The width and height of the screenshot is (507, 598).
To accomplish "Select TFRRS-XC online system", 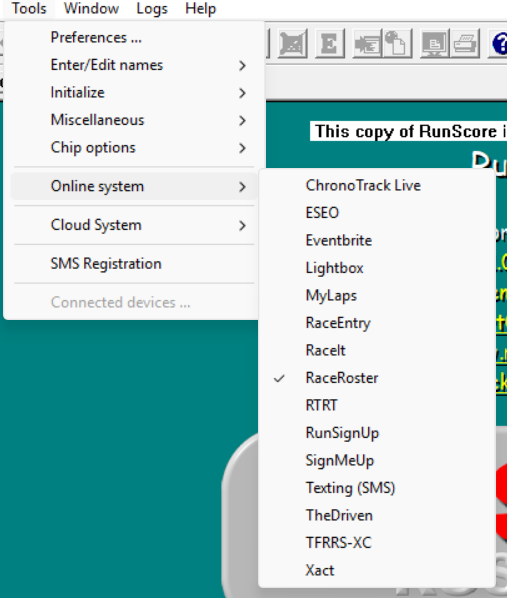I will coord(377,543).
